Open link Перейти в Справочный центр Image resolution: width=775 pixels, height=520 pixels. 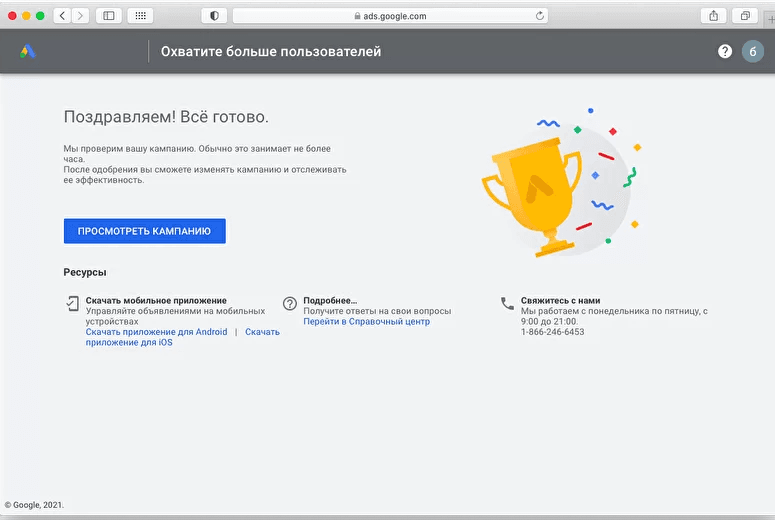[x=366, y=321]
